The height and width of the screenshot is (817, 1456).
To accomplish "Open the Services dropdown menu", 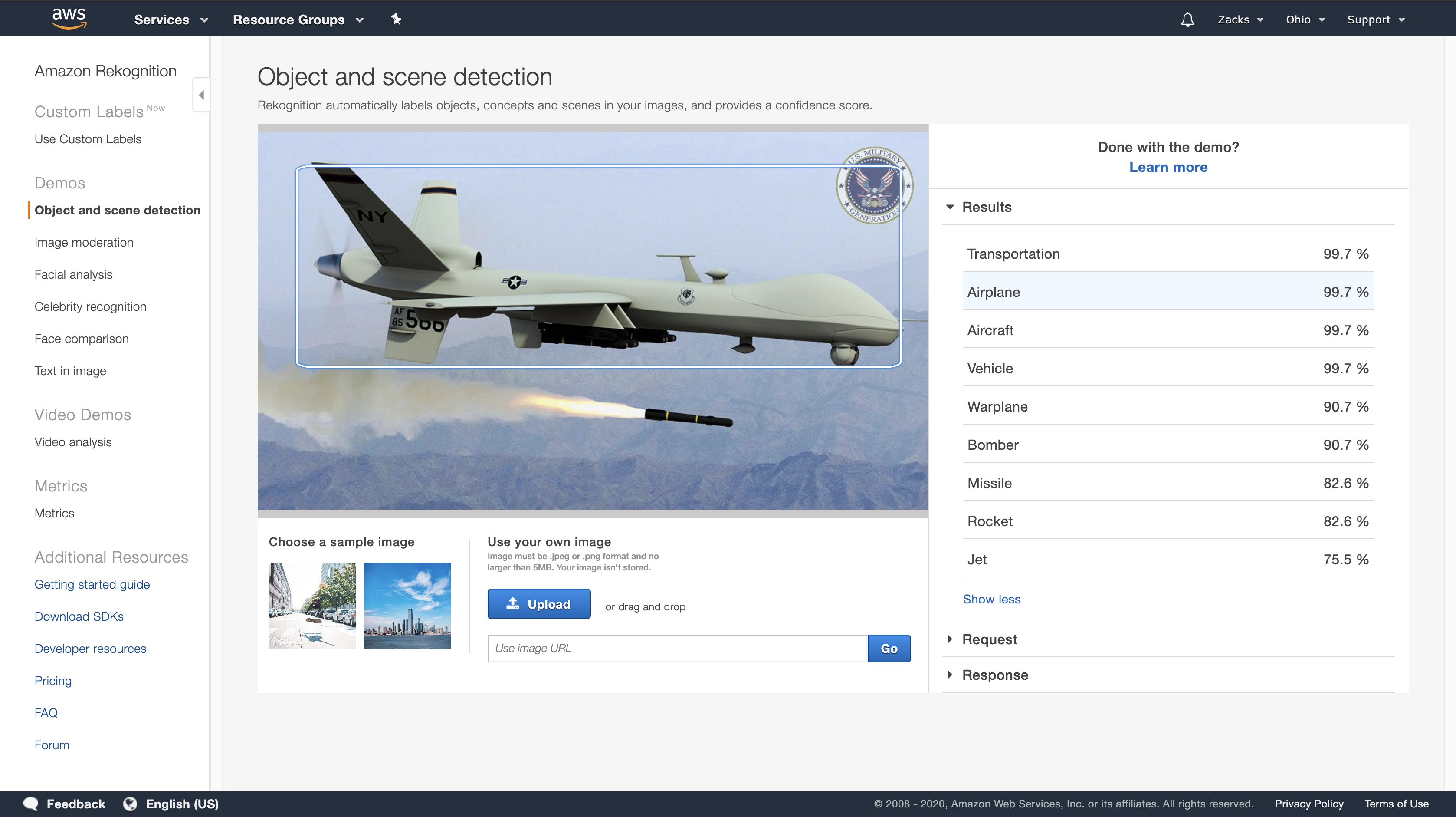I will (171, 20).
